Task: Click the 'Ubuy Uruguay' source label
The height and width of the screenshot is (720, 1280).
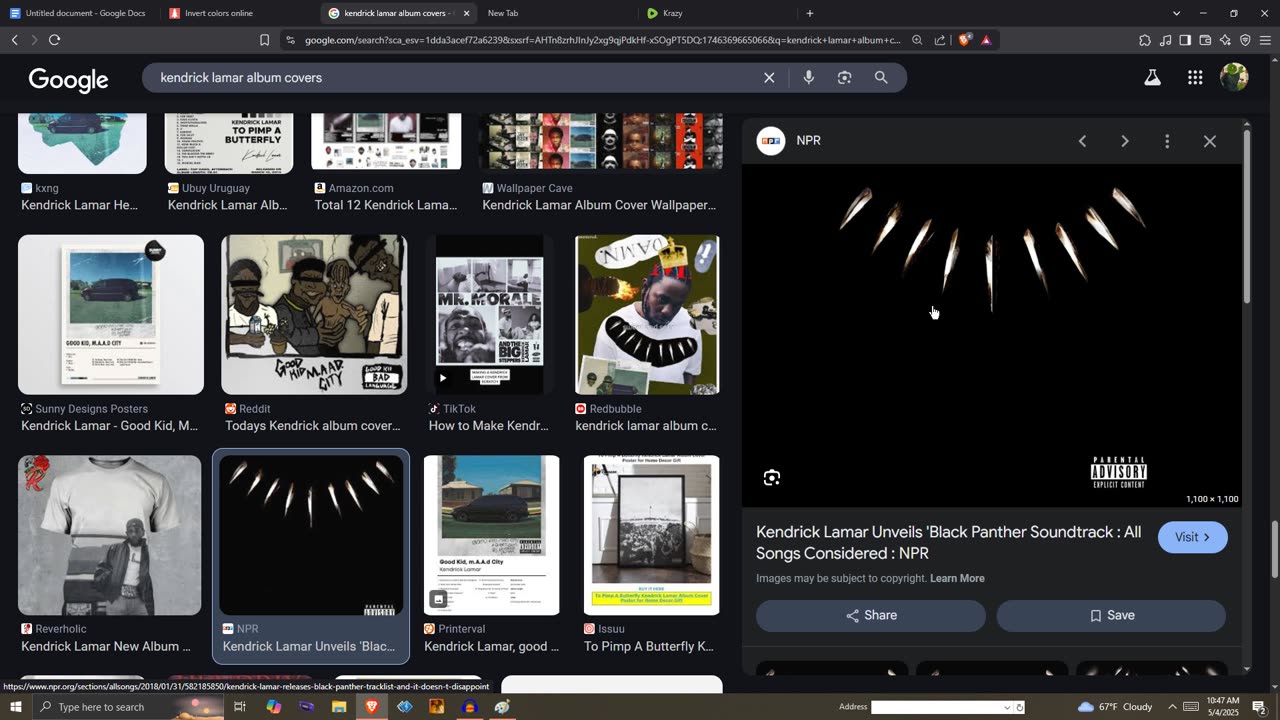Action: (x=216, y=188)
